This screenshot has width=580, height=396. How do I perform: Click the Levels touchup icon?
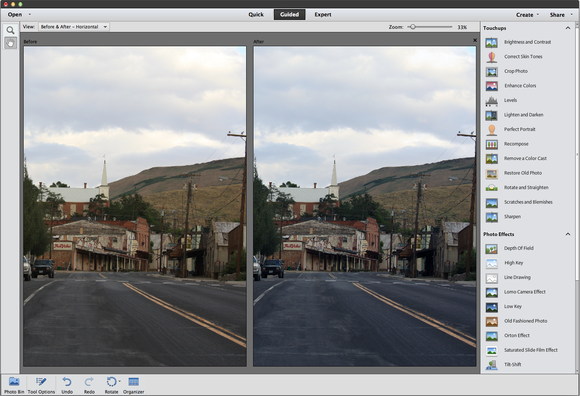pyautogui.click(x=492, y=100)
